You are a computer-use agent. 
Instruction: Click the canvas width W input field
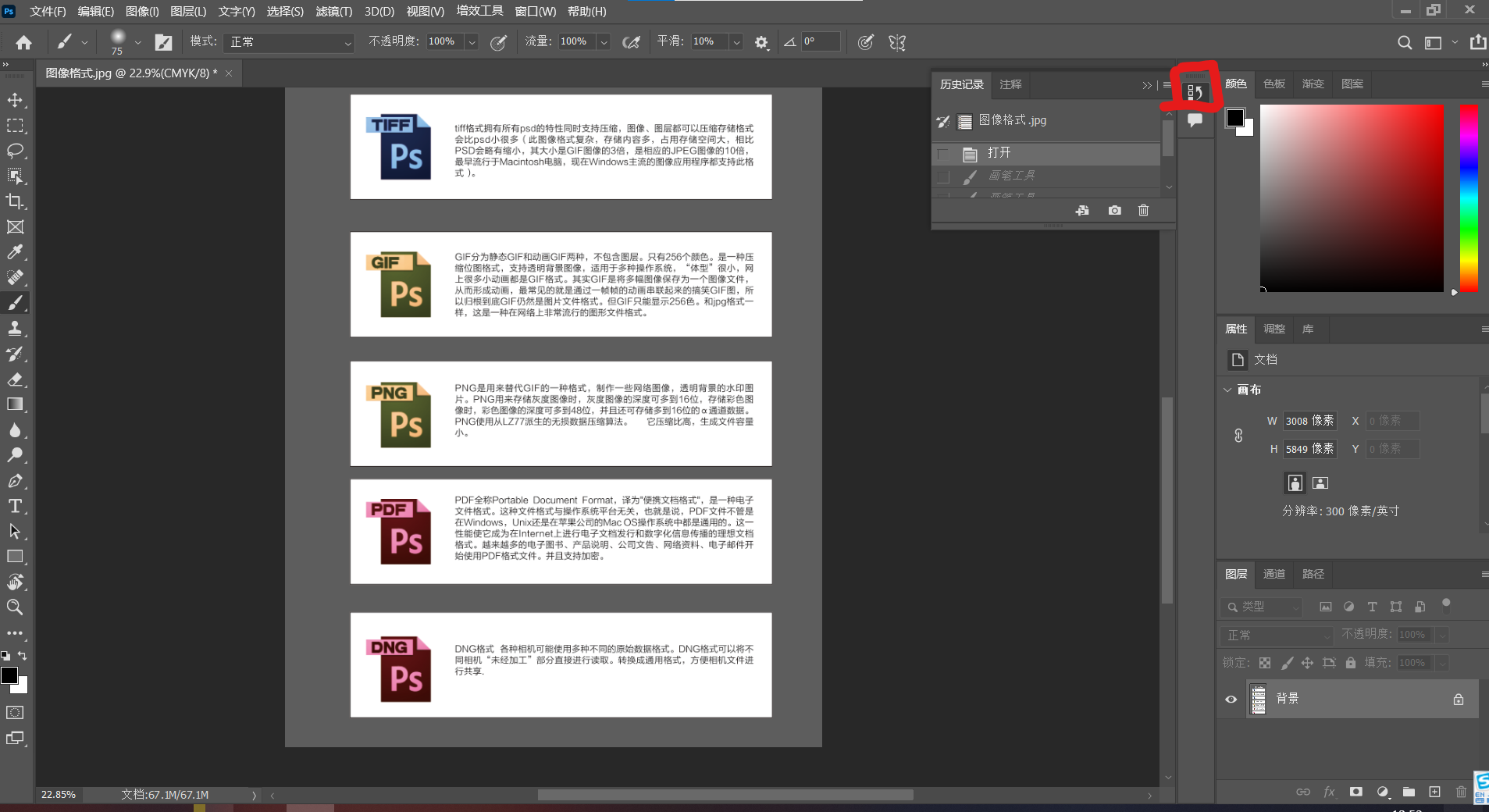pos(1309,421)
